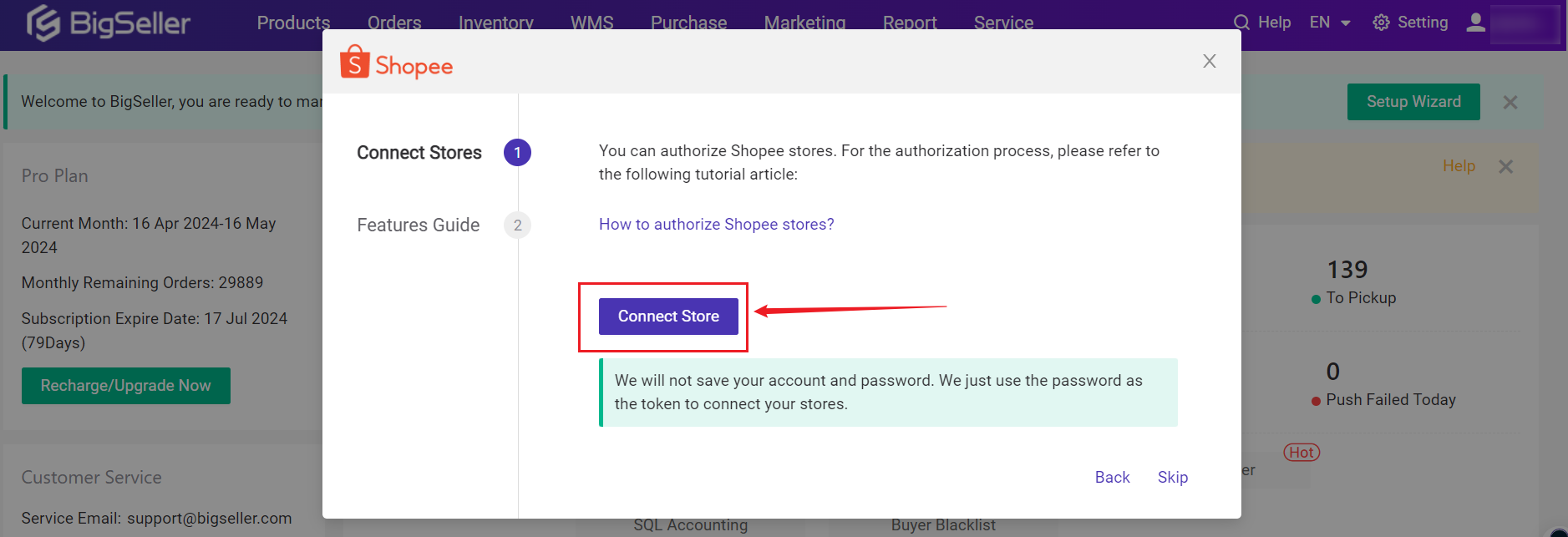Click Current Month date range text

tap(149, 236)
